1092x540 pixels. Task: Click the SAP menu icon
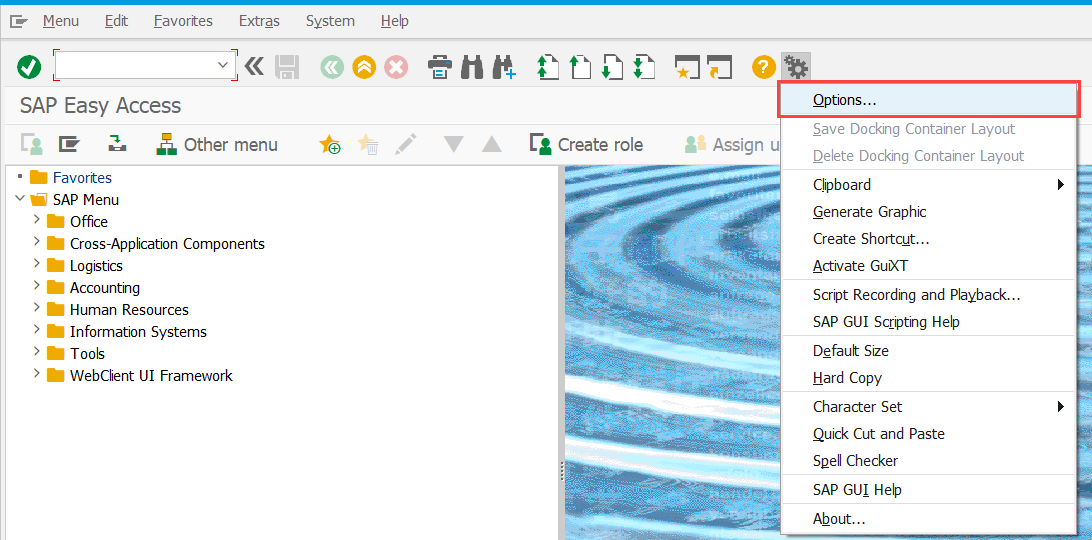69,144
